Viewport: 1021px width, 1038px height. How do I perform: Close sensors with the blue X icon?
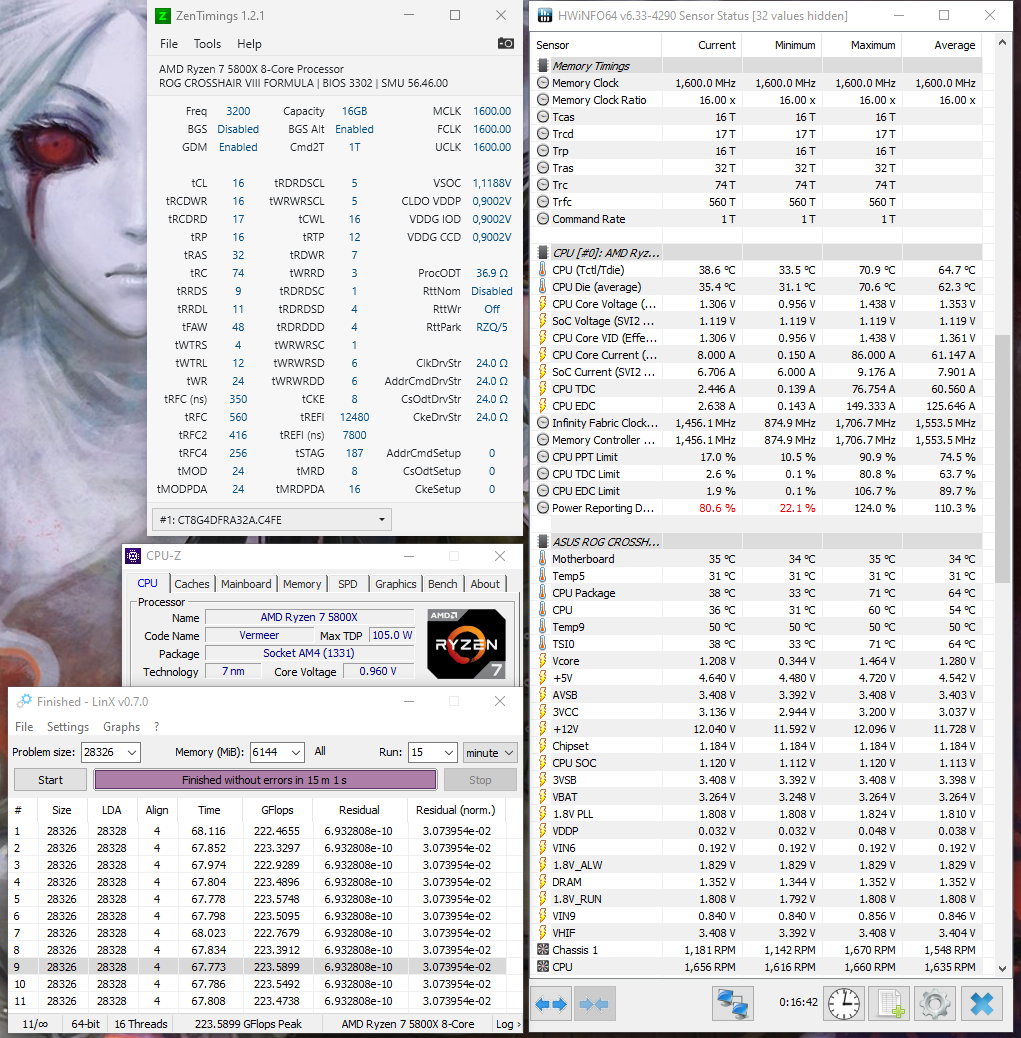(x=981, y=1004)
